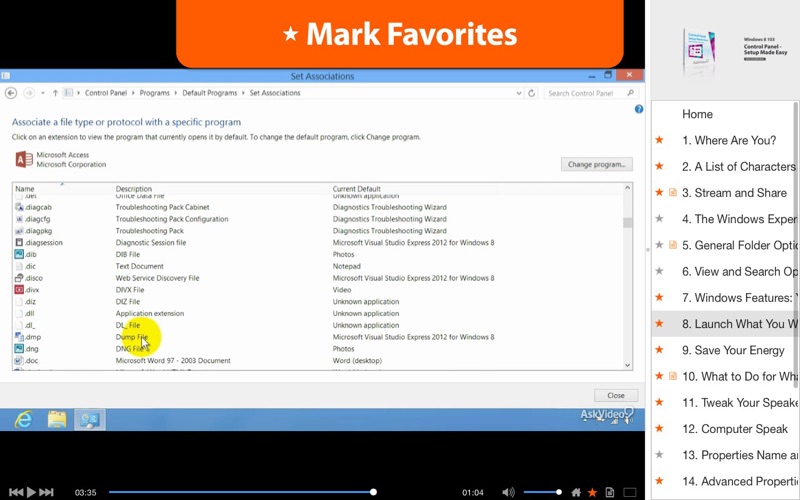
Task: Mark 6. View and Search as favorite
Action: (x=659, y=271)
